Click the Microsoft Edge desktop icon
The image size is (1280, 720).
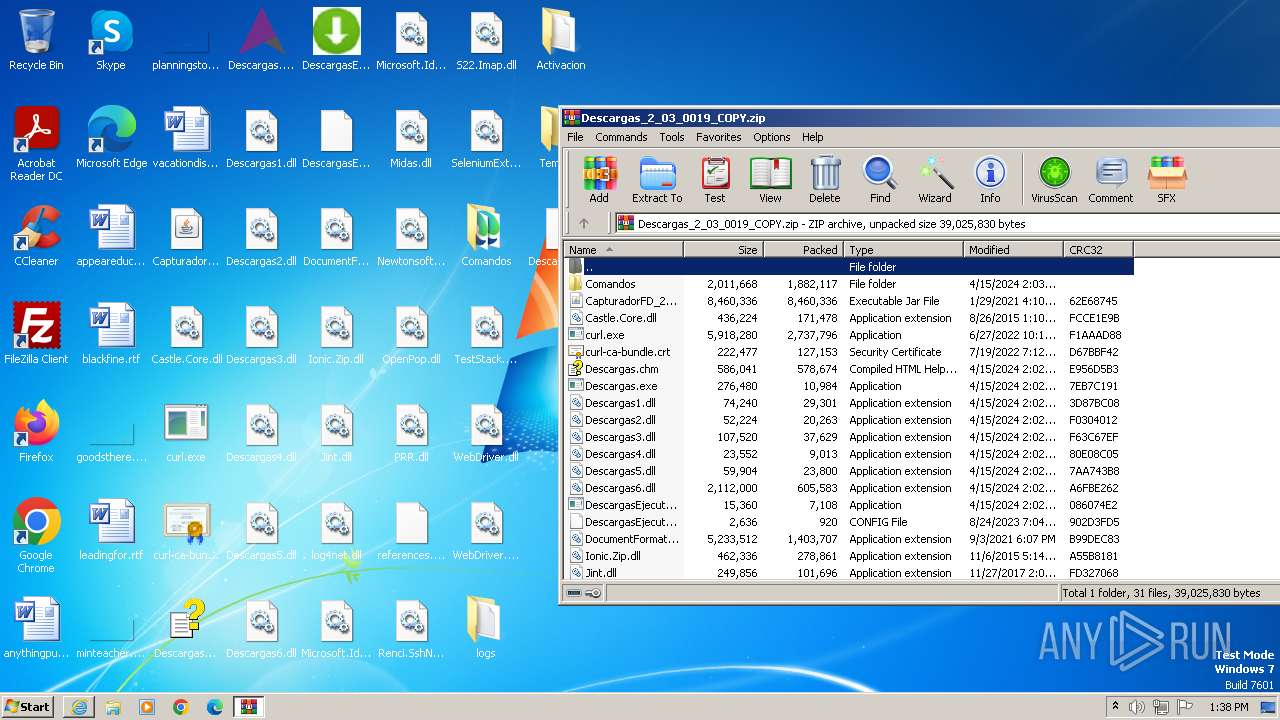[x=111, y=138]
